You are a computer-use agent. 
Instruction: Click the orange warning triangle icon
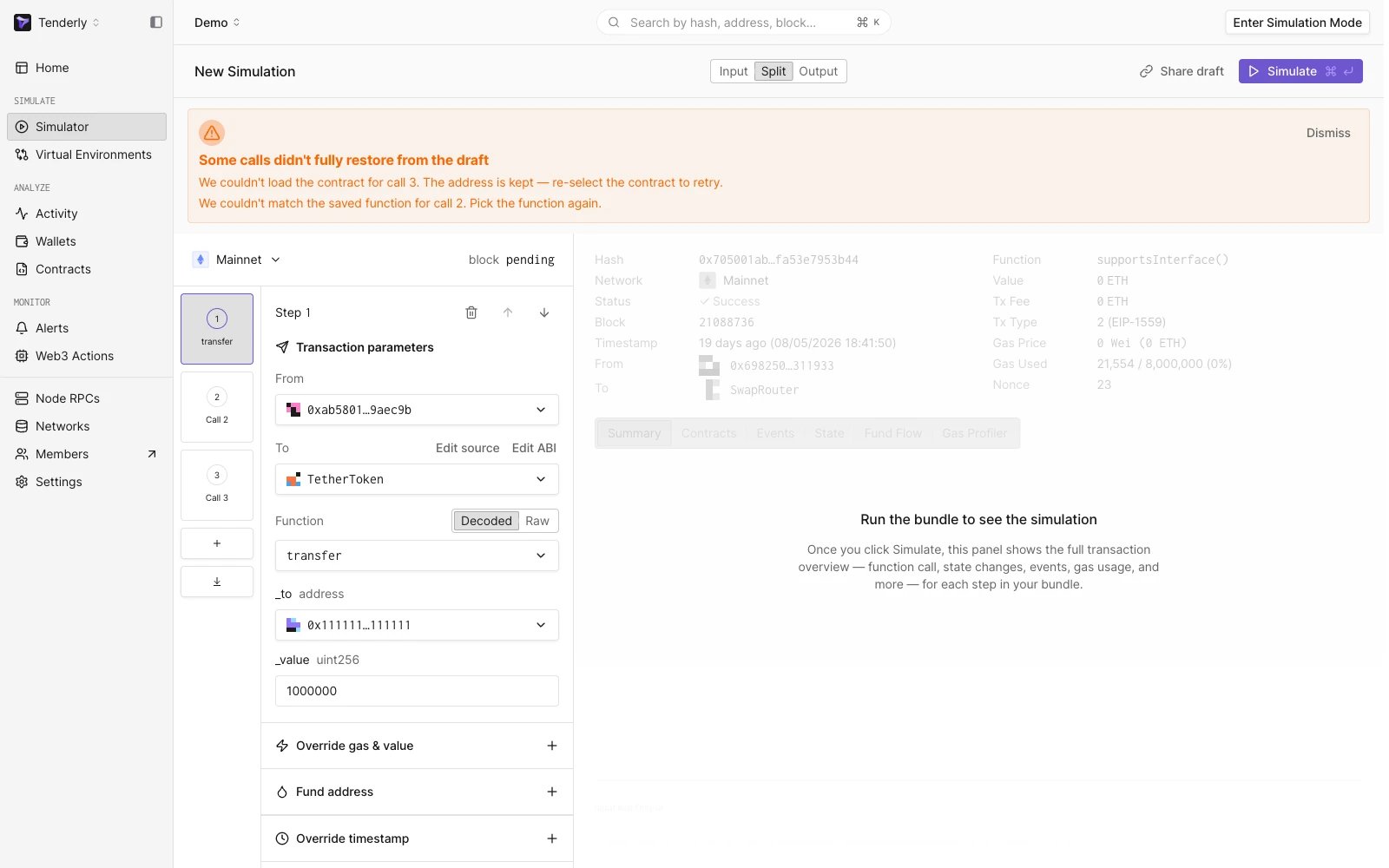pos(212,133)
